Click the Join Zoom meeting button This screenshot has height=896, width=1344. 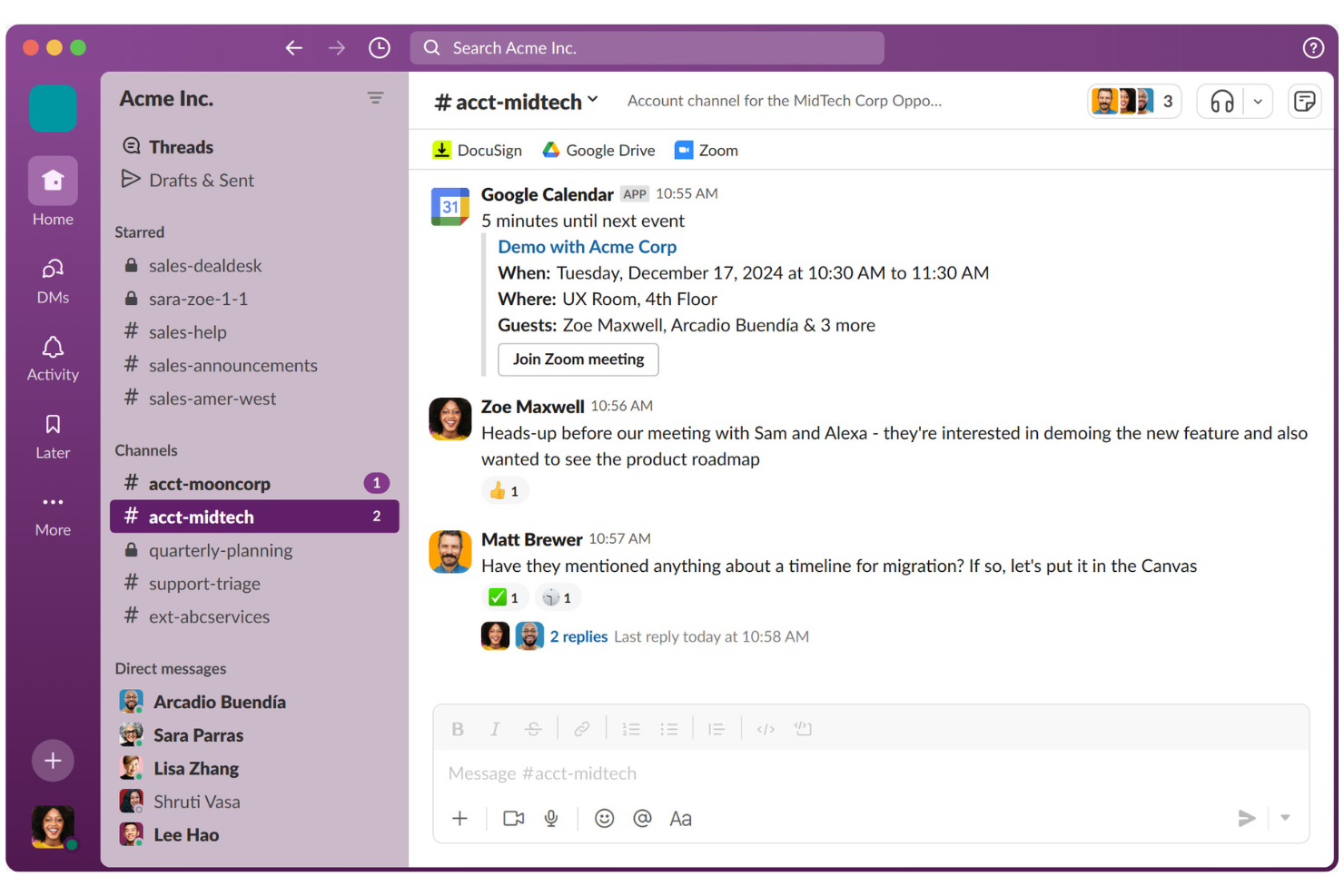pos(578,359)
